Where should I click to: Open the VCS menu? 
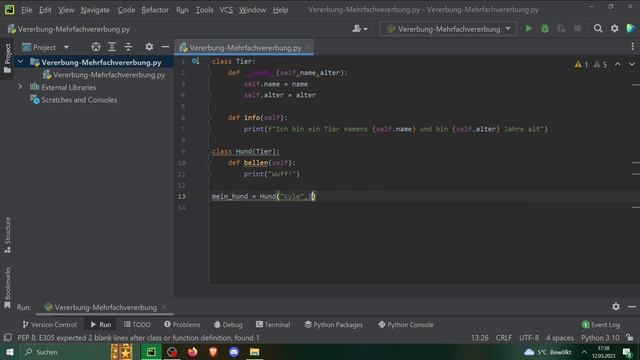(x=226, y=10)
